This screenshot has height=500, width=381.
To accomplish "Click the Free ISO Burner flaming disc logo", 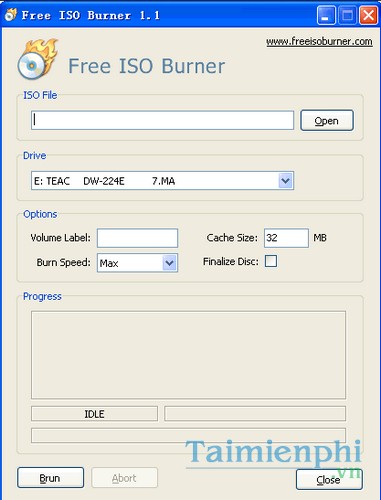I will tap(38, 59).
